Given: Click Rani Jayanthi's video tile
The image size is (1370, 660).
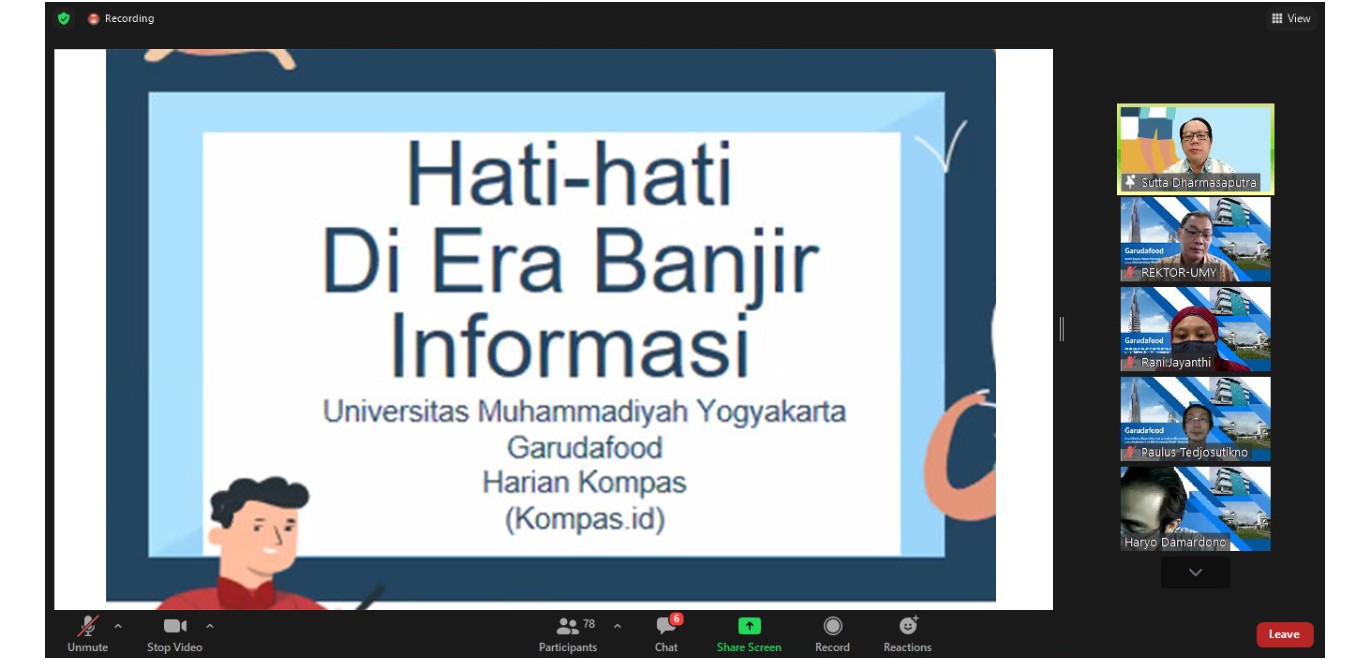Looking at the screenshot, I should click(1195, 329).
